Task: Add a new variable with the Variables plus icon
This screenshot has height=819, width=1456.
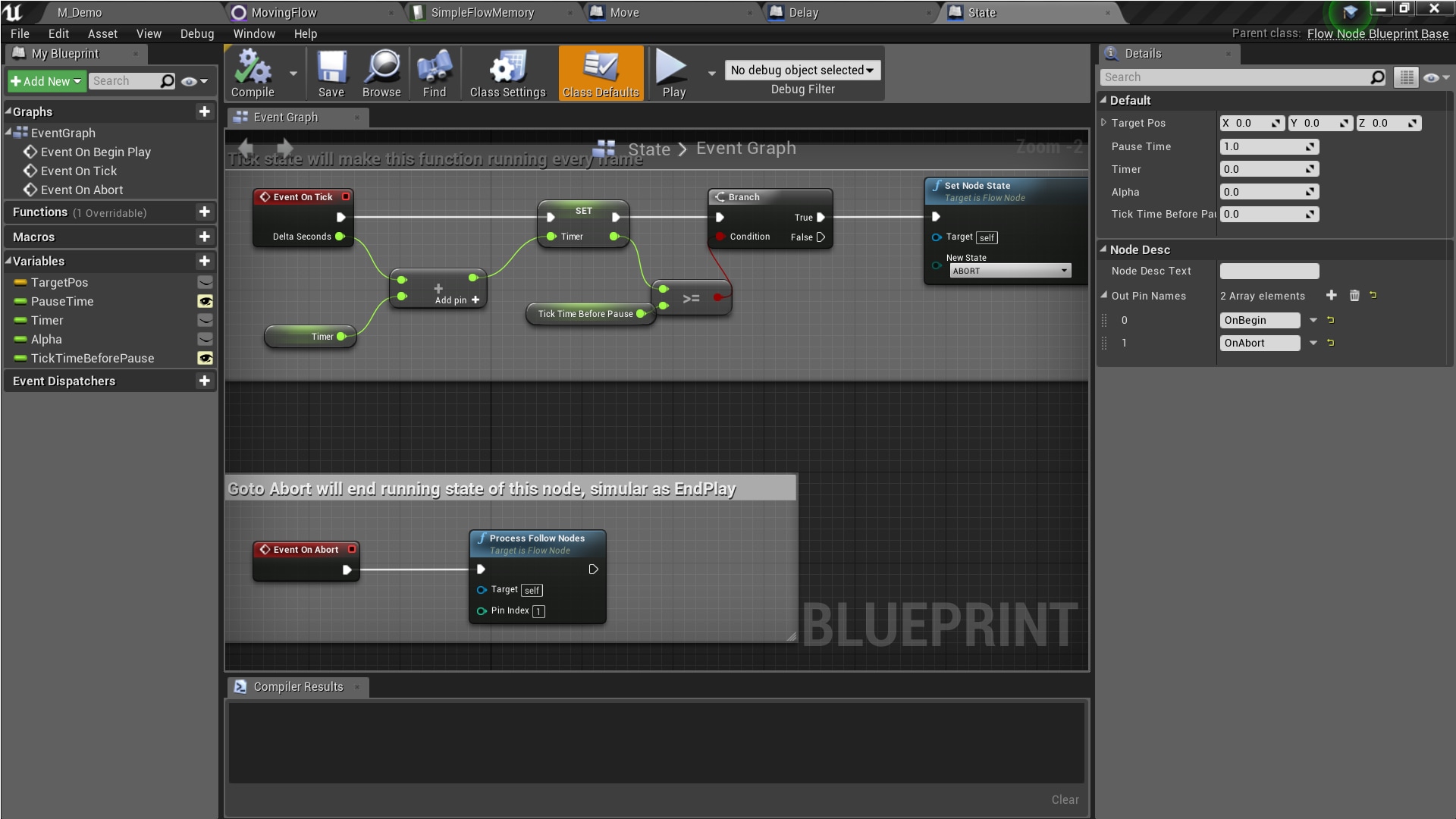Action: pos(205,261)
